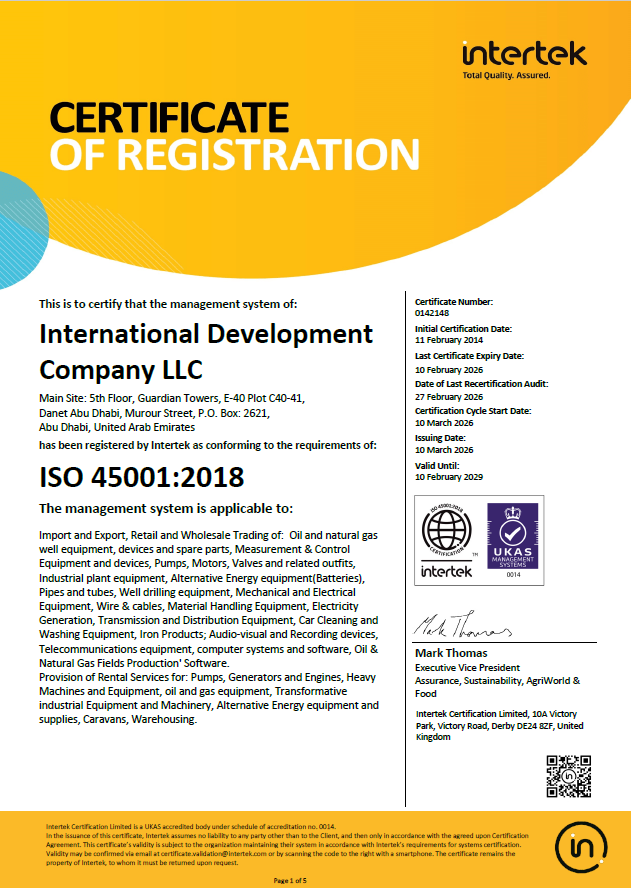The width and height of the screenshot is (631, 888).
Task: Click 'International Development' company name line
Action: click(206, 334)
